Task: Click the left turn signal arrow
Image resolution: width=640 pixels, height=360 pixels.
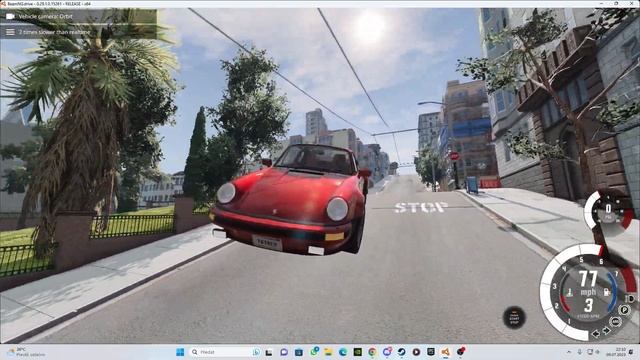Action: [596, 334]
